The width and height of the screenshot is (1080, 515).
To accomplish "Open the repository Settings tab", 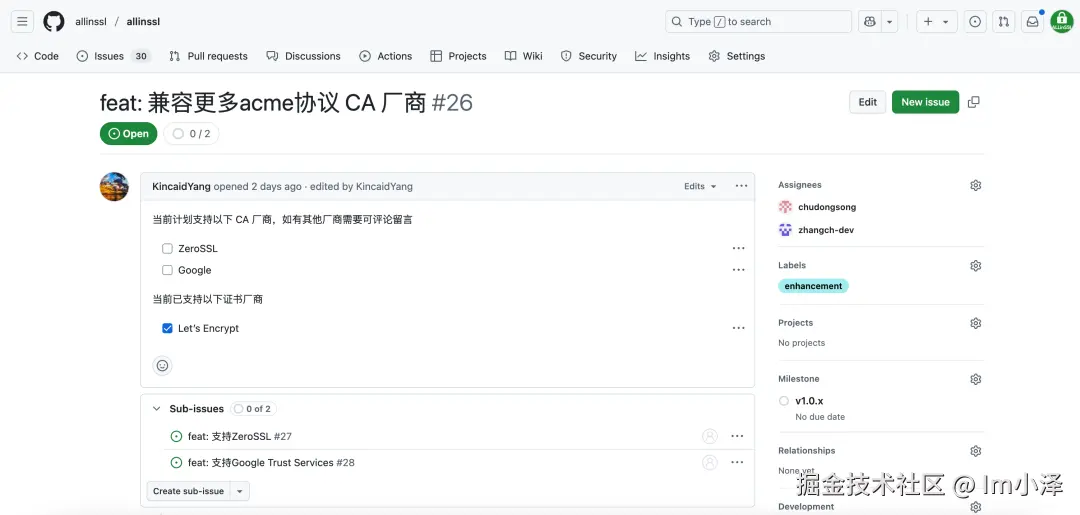I will tap(737, 56).
